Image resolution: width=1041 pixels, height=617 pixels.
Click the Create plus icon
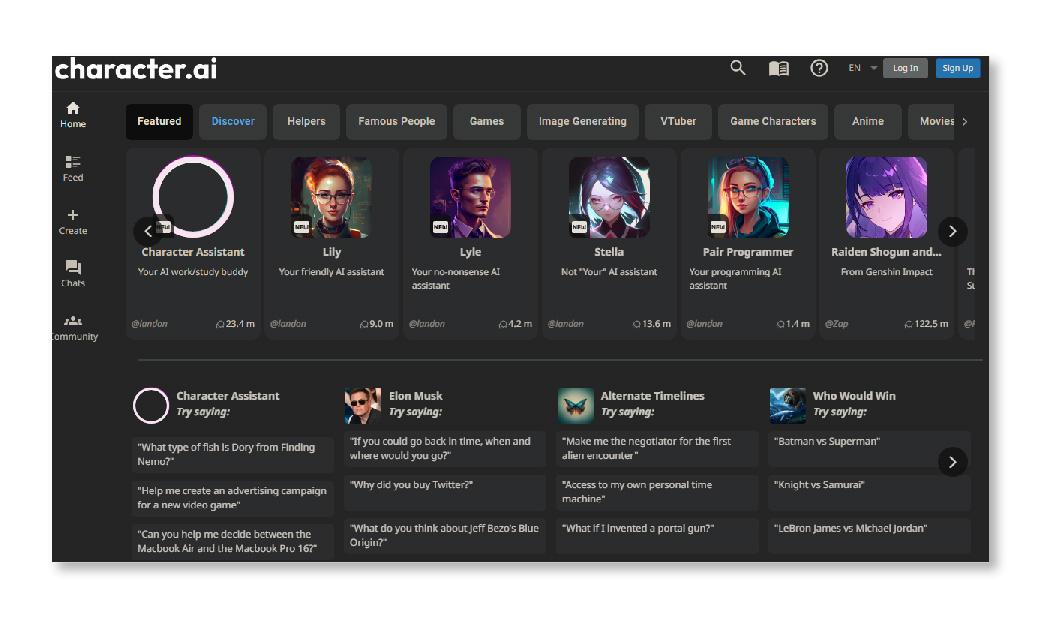click(x=73, y=221)
